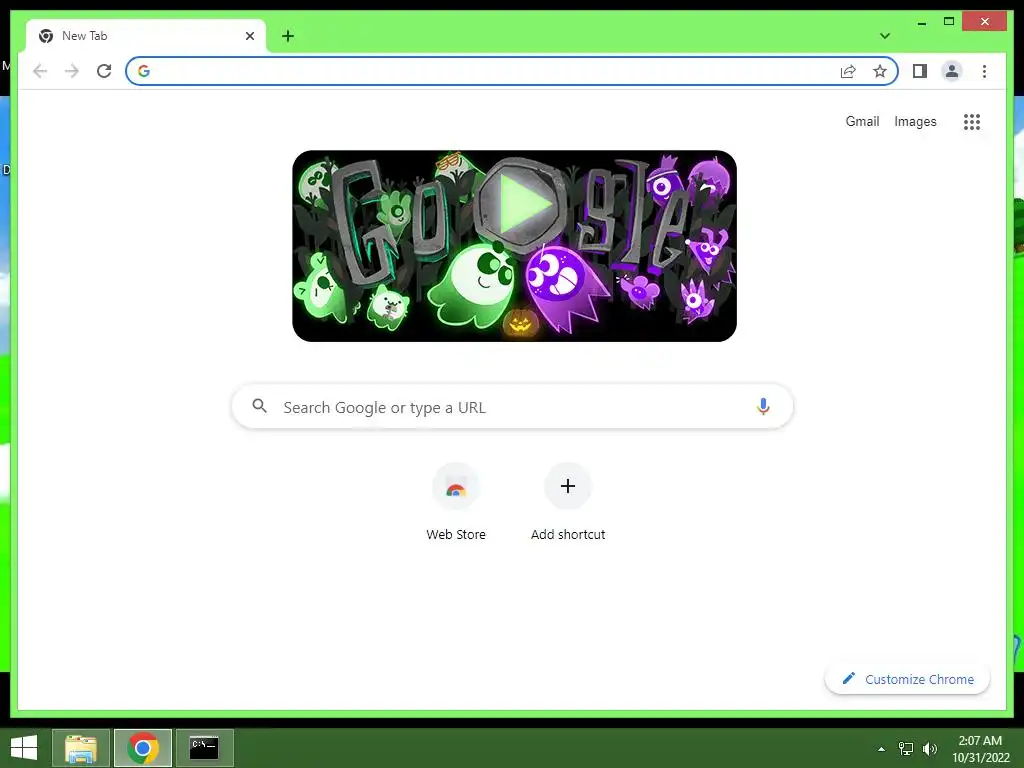Go forward using the Forward arrow
The width and height of the screenshot is (1024, 768).
tap(72, 71)
